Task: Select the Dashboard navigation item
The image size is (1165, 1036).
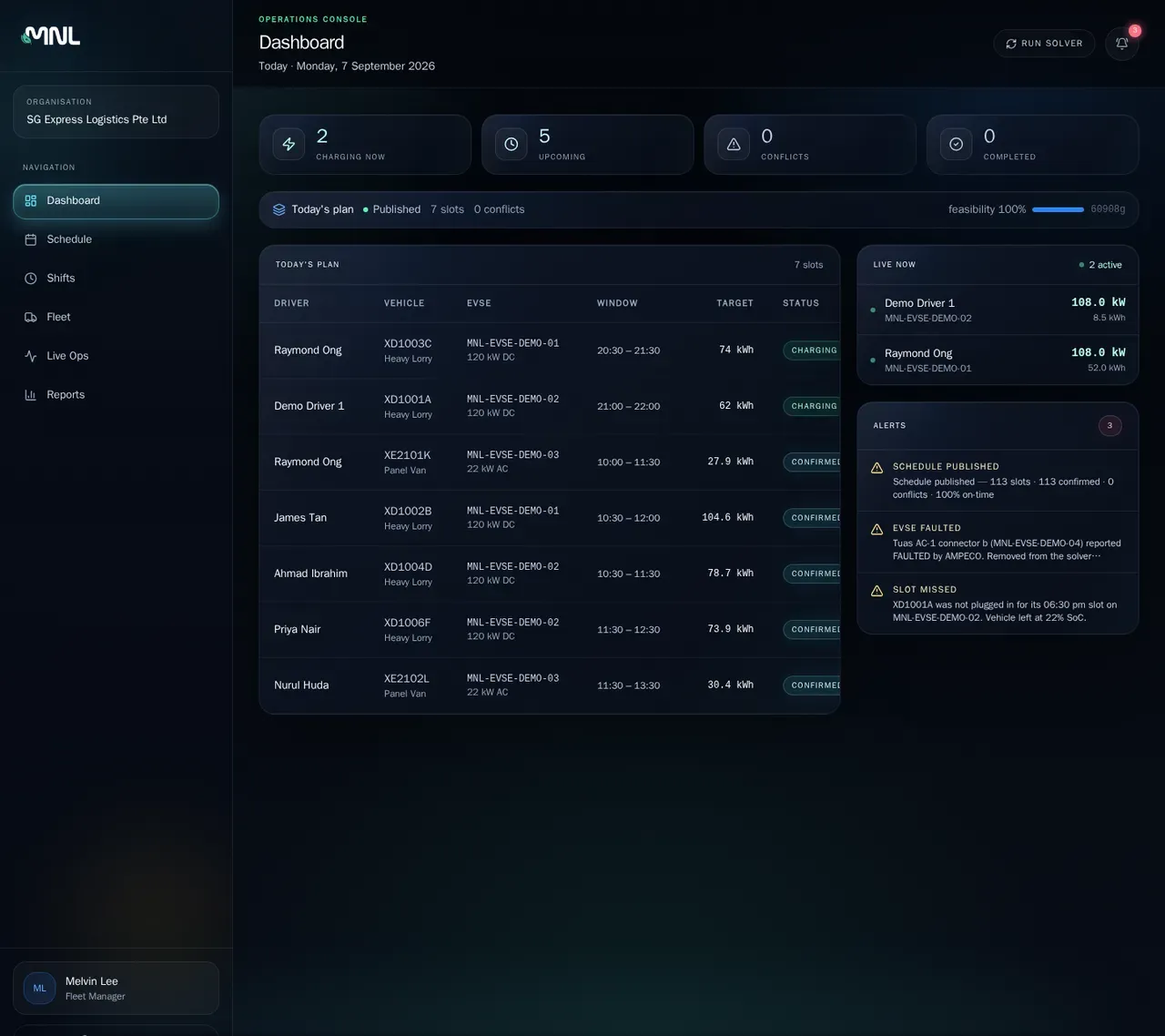Action: (116, 201)
